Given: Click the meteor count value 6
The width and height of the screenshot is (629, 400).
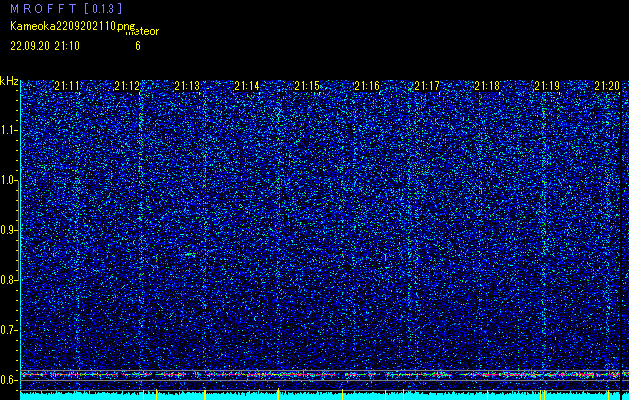Looking at the screenshot, I should click(138, 46).
